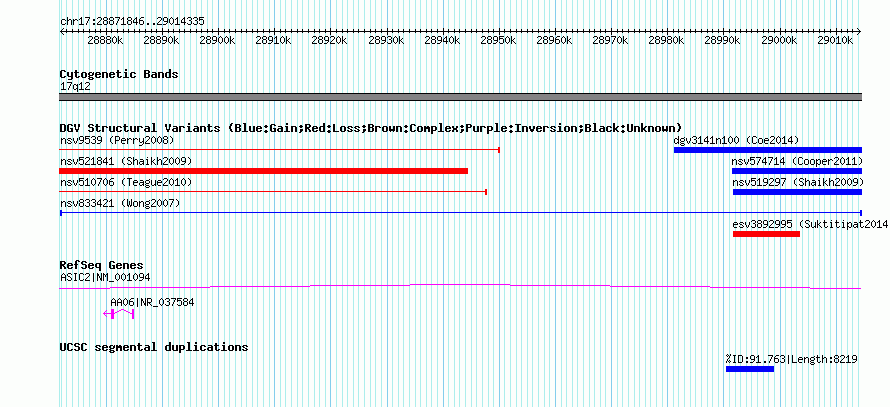Click the blue nsv574714 gain bar
The height and width of the screenshot is (407, 890).
[797, 171]
